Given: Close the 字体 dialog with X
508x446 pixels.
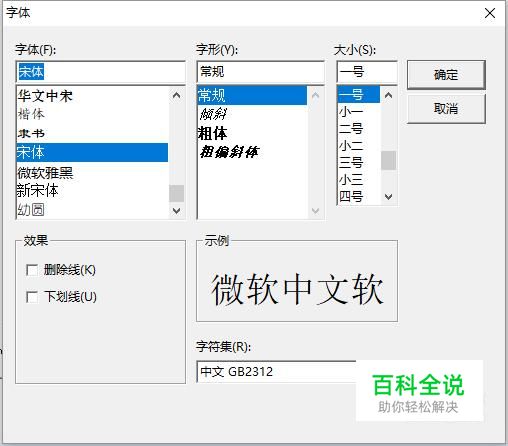Looking at the screenshot, I should pyautogui.click(x=490, y=13).
